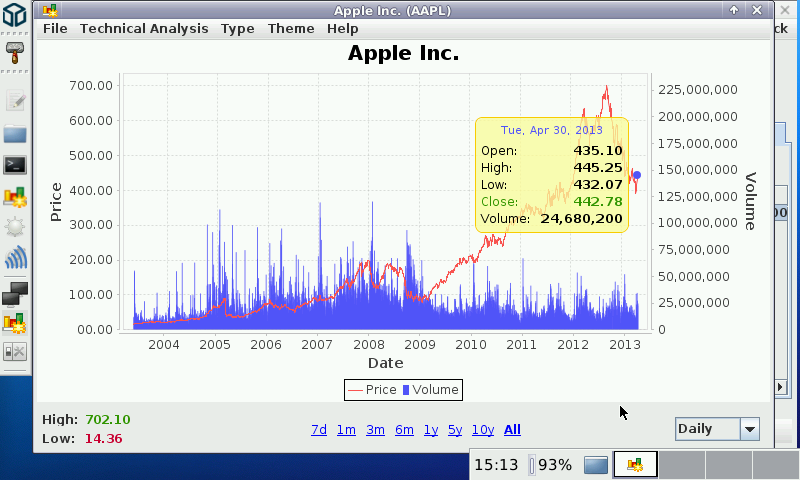Viewport: 800px width, 480px height.
Task: Open the wireless signal icon in sidebar
Action: point(16,257)
